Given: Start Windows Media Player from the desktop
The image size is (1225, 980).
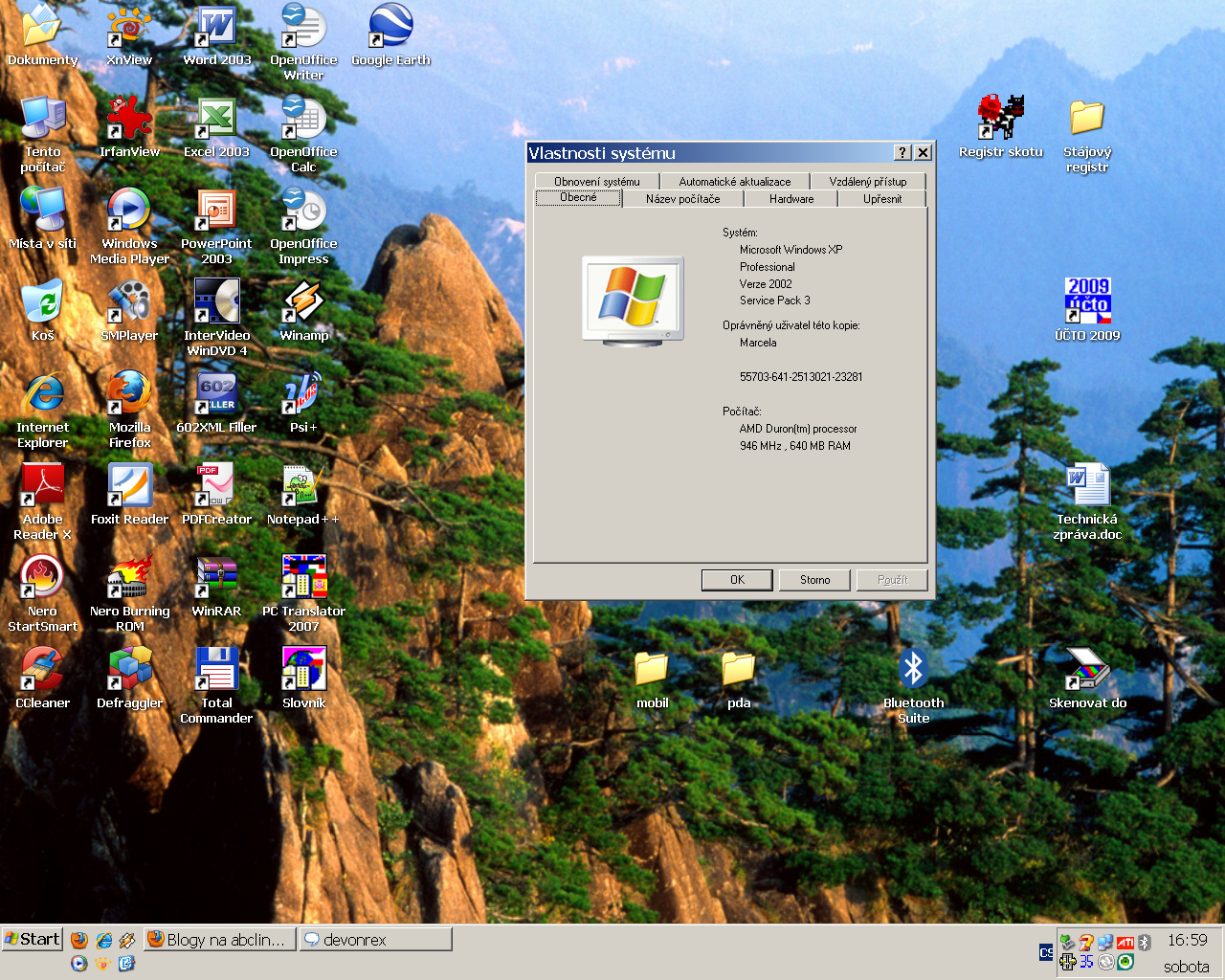Looking at the screenshot, I should [129, 226].
